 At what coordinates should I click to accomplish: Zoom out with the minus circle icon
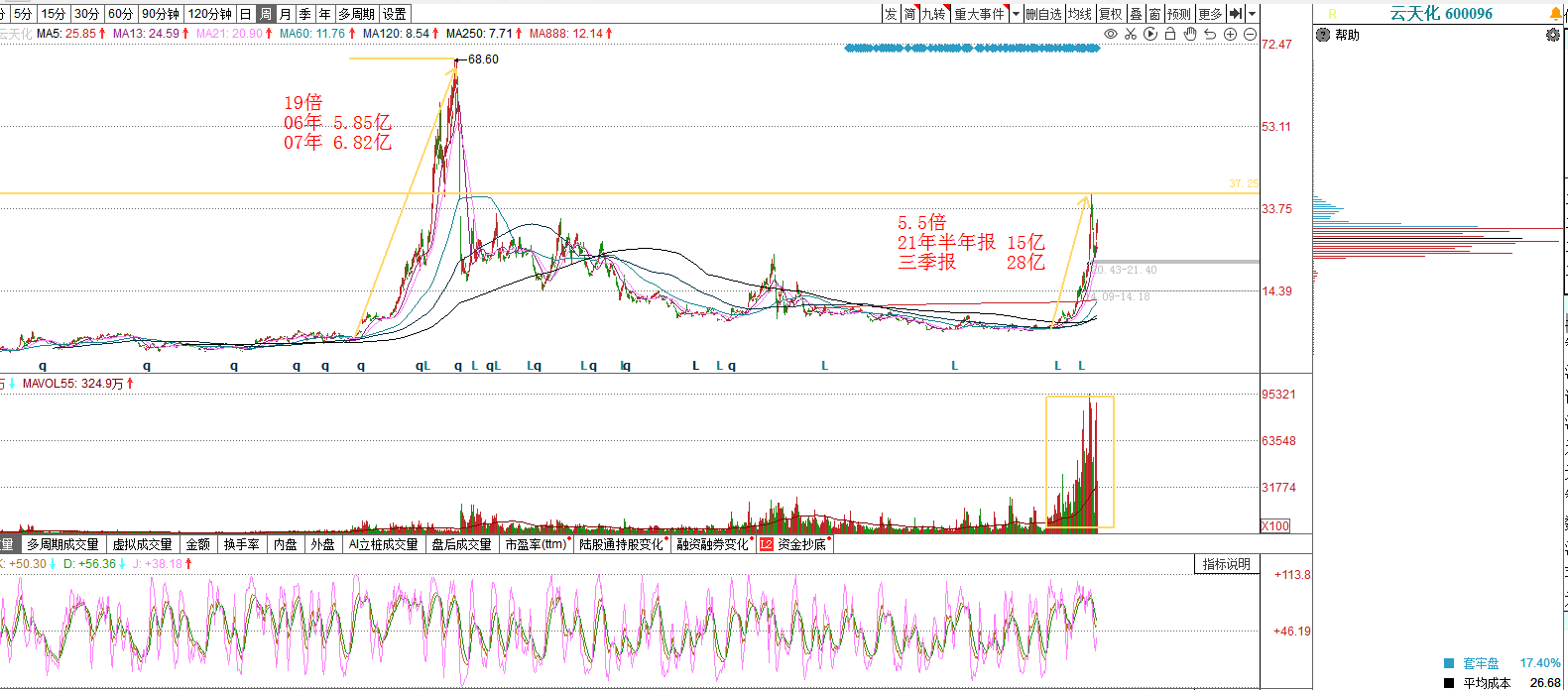tap(1250, 34)
